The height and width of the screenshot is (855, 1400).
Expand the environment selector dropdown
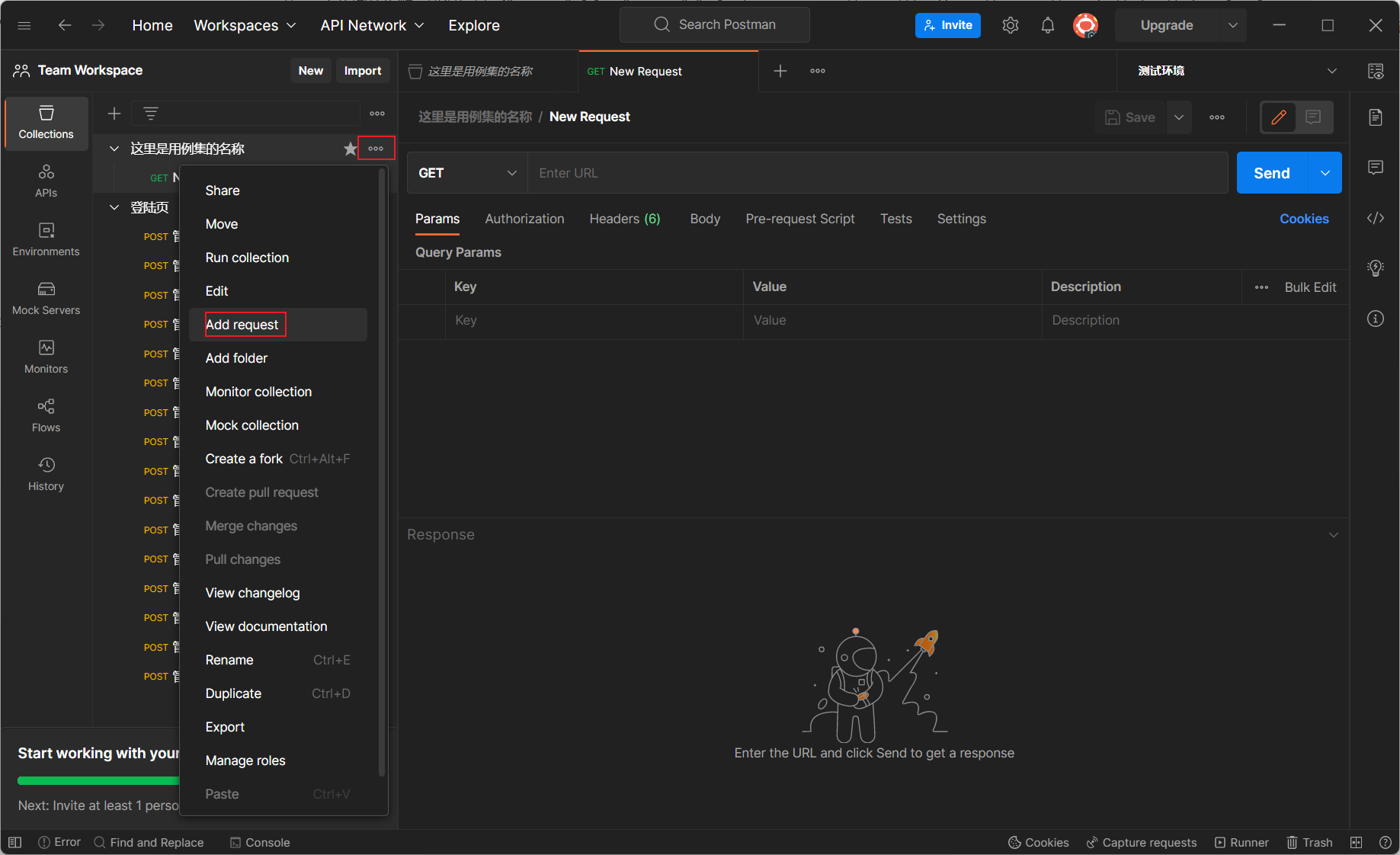click(x=1331, y=71)
